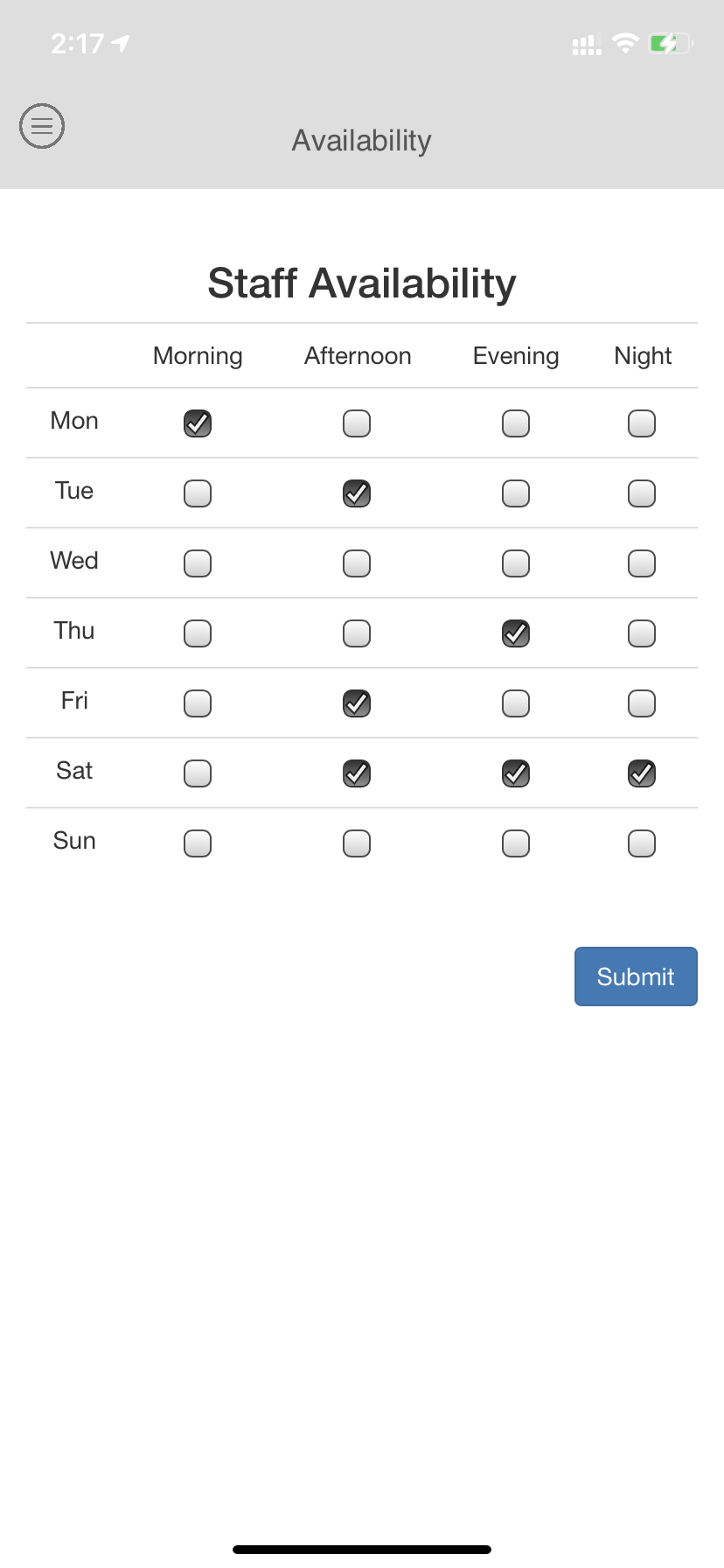
Task: Check Sunday Night availability
Action: tap(642, 843)
